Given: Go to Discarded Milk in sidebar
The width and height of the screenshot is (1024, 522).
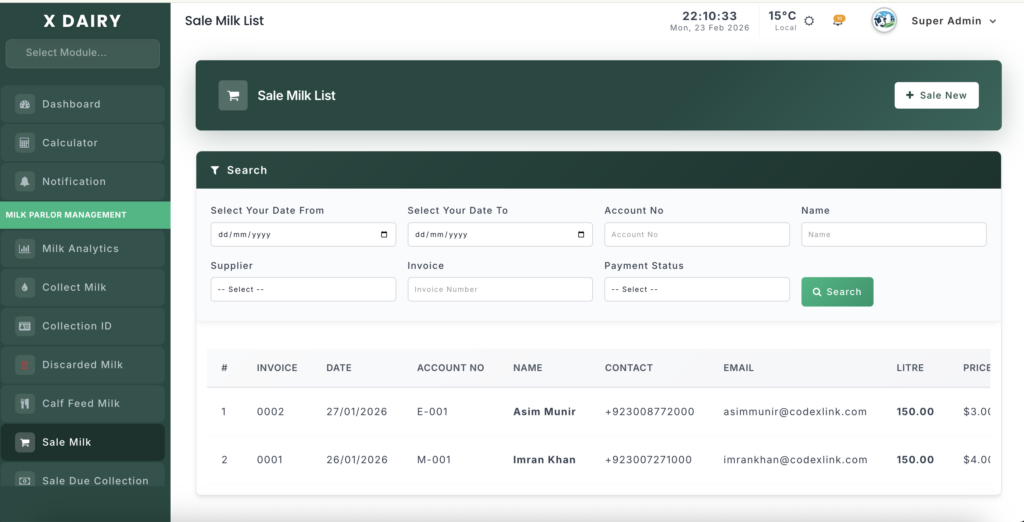Looking at the screenshot, I should [x=82, y=365].
